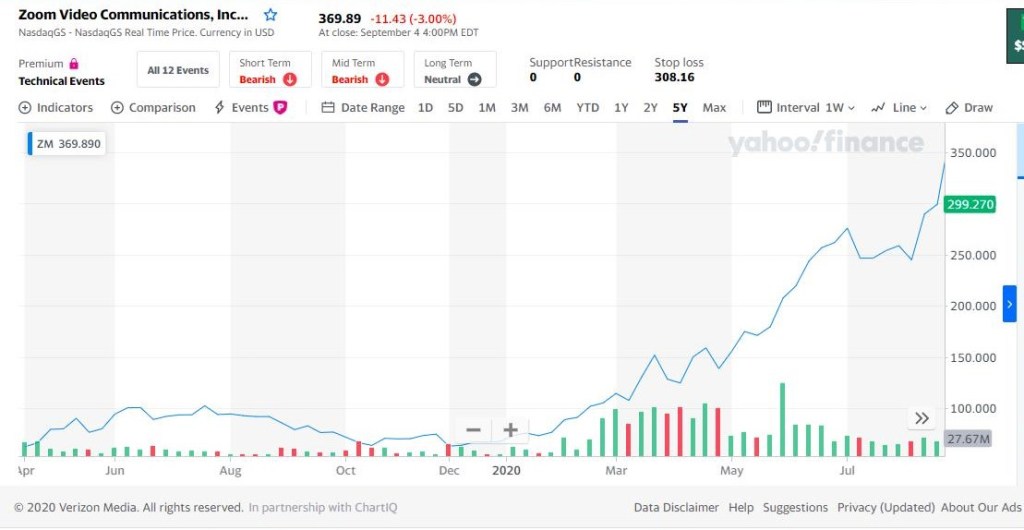The image size is (1024, 530).
Task: Click the Short Term Bearish button
Action: [268, 71]
